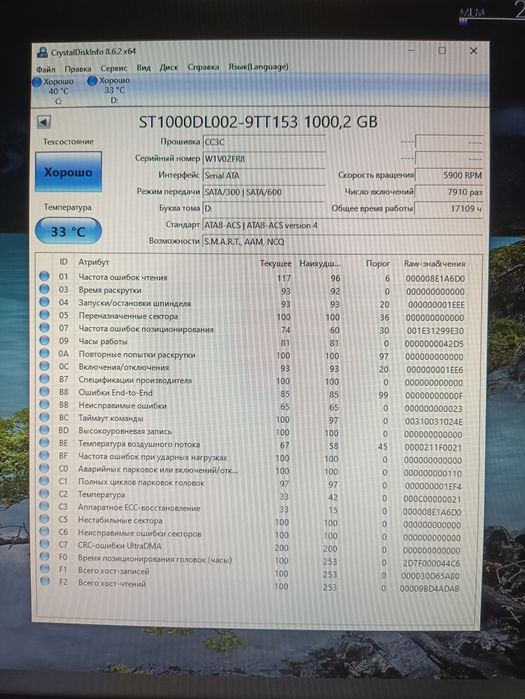Viewport: 525px width, 699px height.
Task: Click the Прошивка field CC3C
Action: pos(264,142)
